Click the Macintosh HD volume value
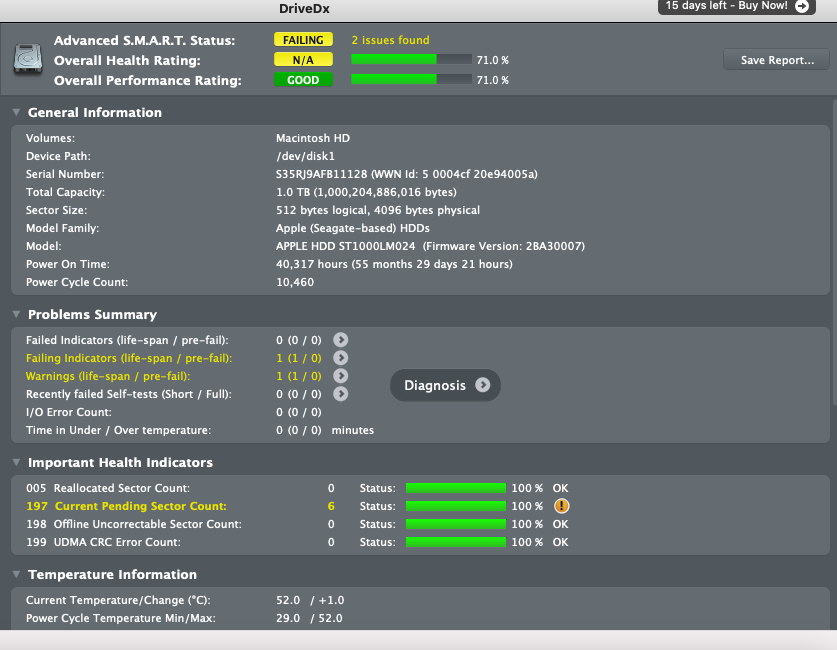This screenshot has width=837, height=650. click(x=313, y=138)
